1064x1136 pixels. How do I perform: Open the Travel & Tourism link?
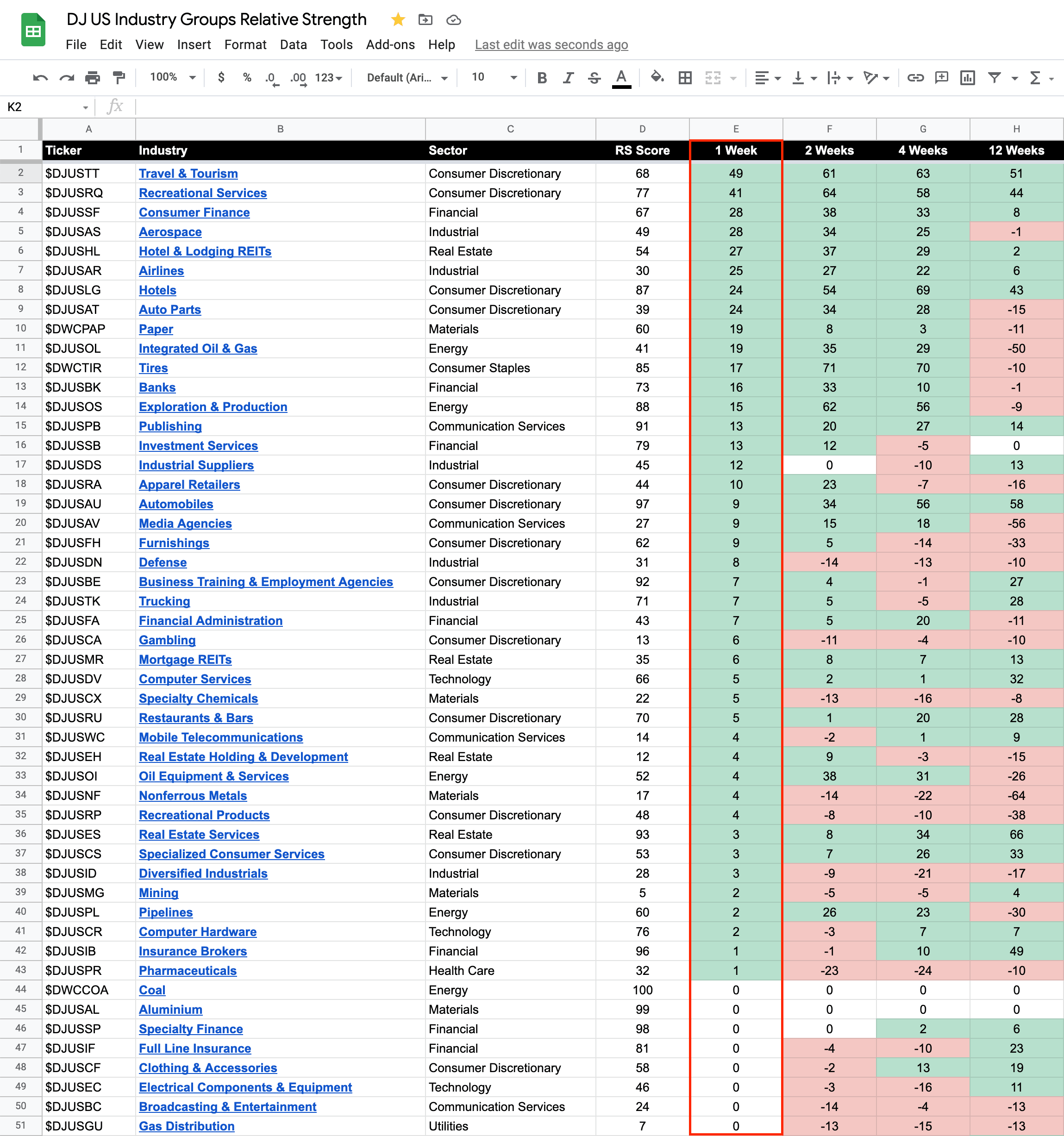pos(188,174)
